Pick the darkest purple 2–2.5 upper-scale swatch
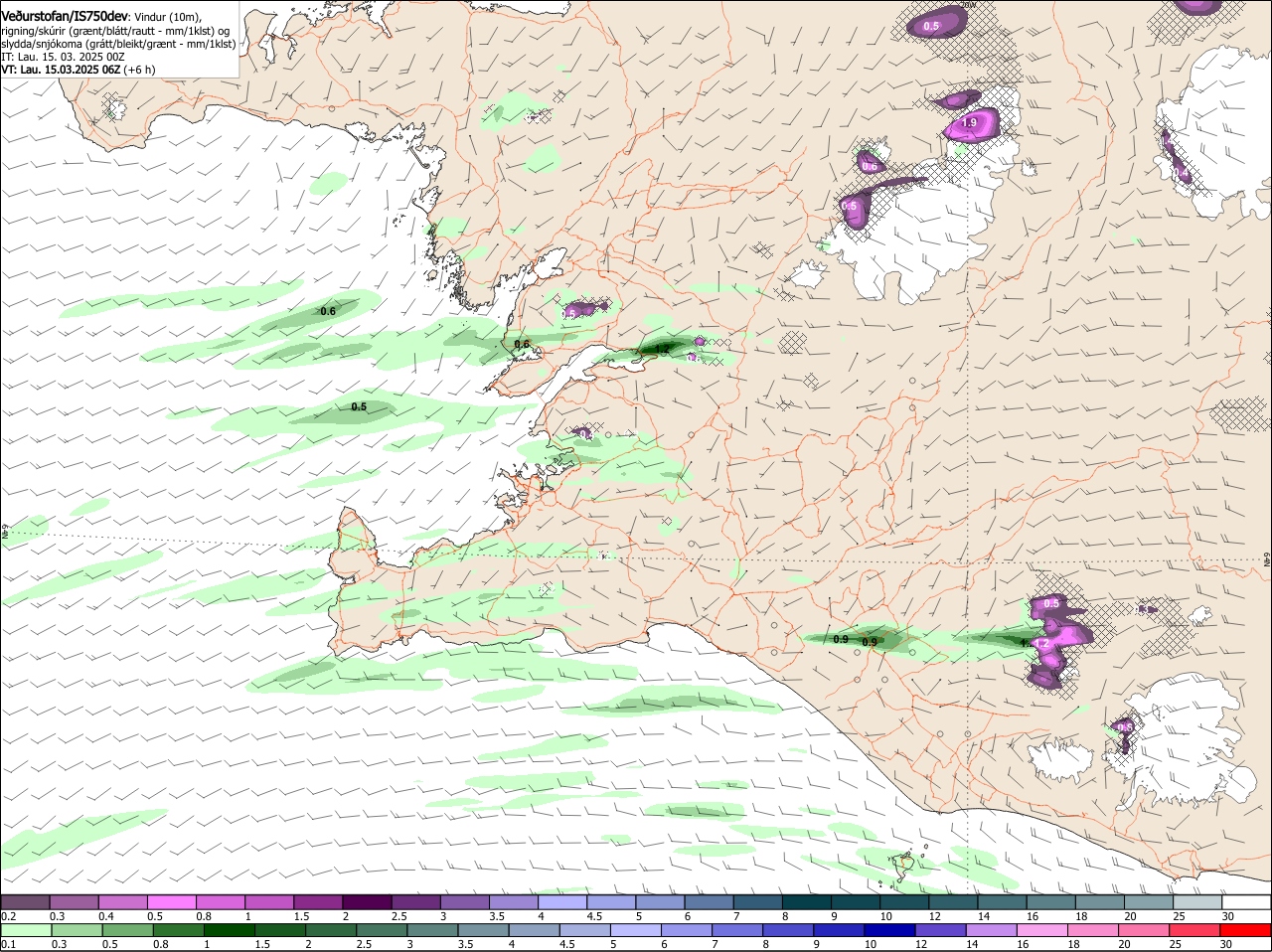 [x=366, y=901]
